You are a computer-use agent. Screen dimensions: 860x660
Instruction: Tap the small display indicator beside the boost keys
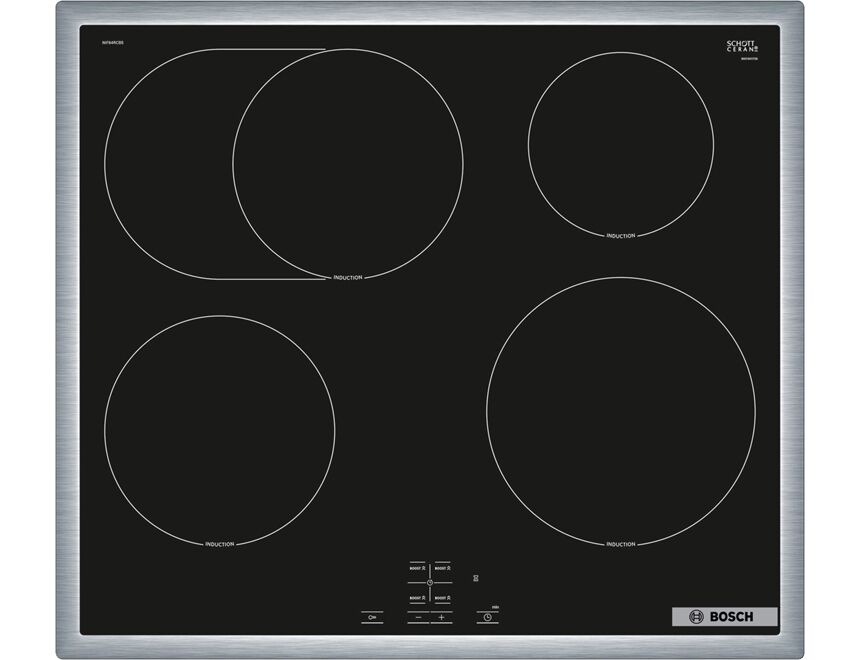tap(475, 577)
